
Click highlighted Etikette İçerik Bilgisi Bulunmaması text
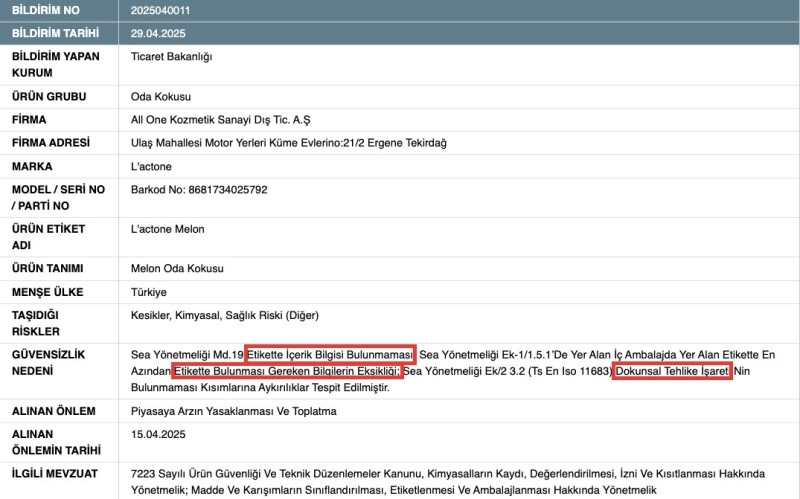click(330, 355)
